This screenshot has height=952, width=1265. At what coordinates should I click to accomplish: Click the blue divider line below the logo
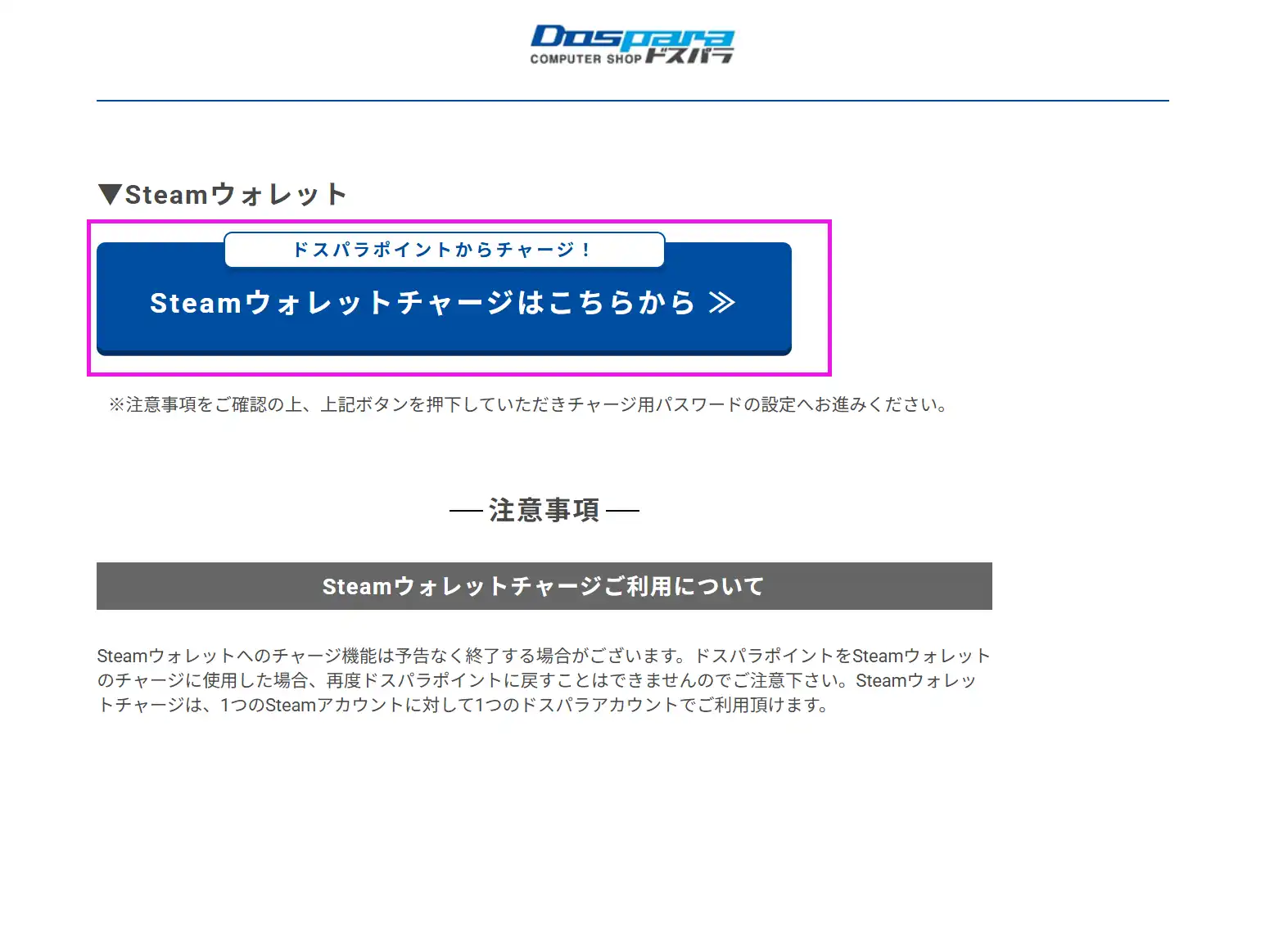(632, 101)
